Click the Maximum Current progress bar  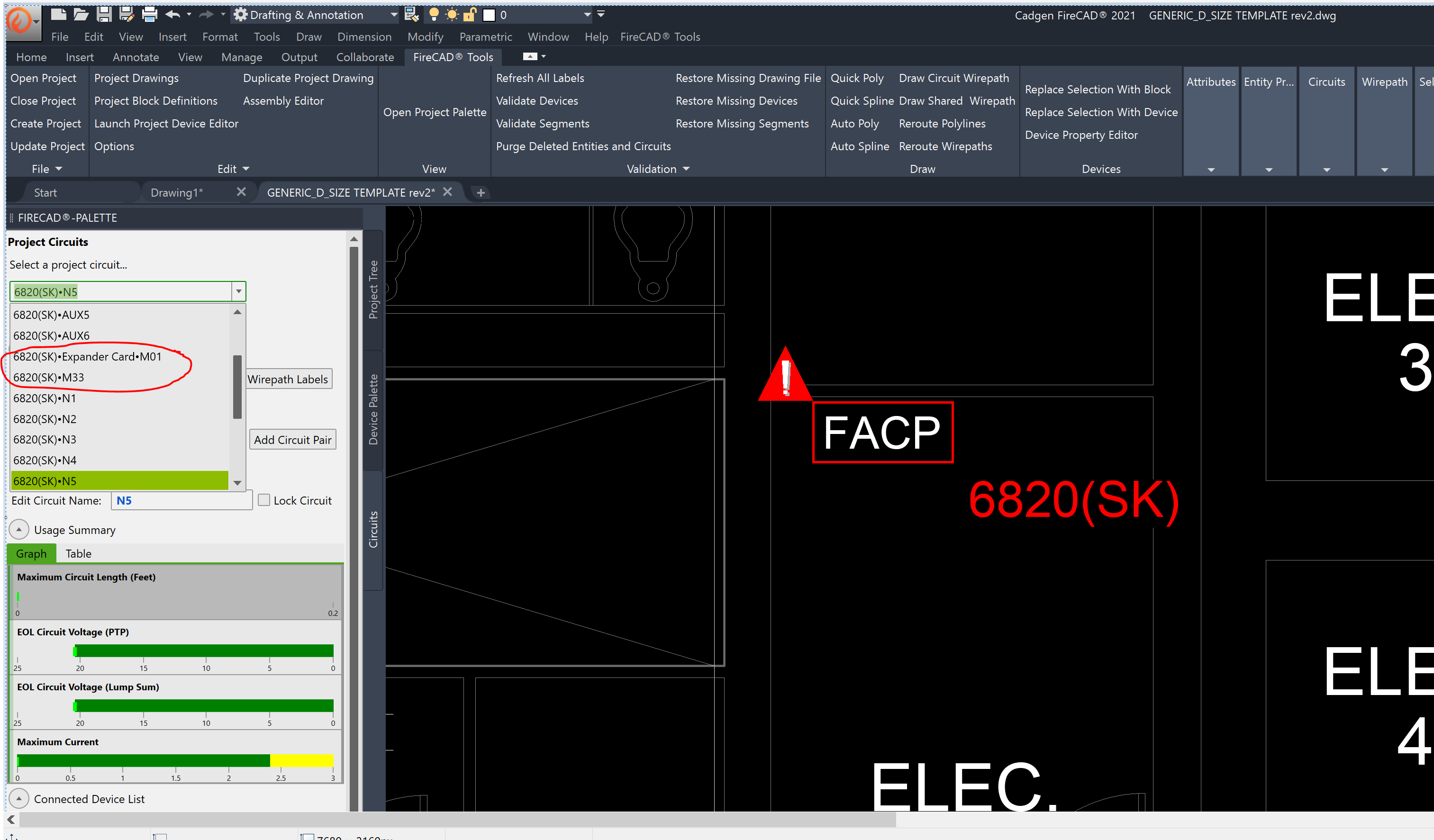[x=175, y=760]
